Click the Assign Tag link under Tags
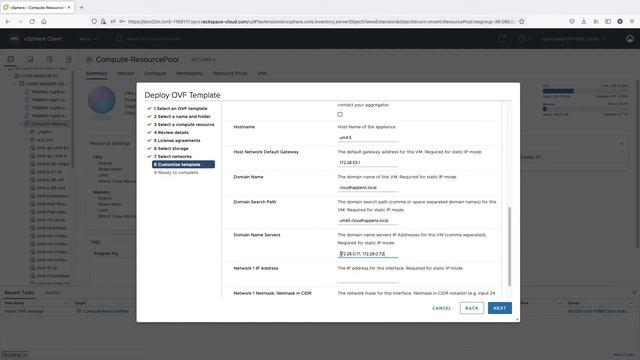This screenshot has height=360, width=640. click(x=106, y=253)
